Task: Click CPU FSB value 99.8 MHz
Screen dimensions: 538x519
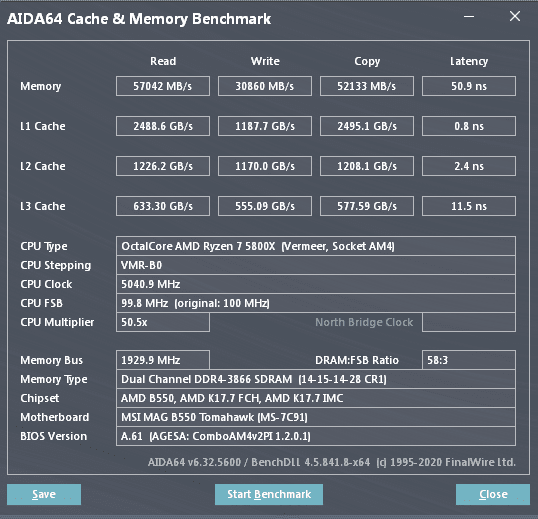Action: (316, 303)
